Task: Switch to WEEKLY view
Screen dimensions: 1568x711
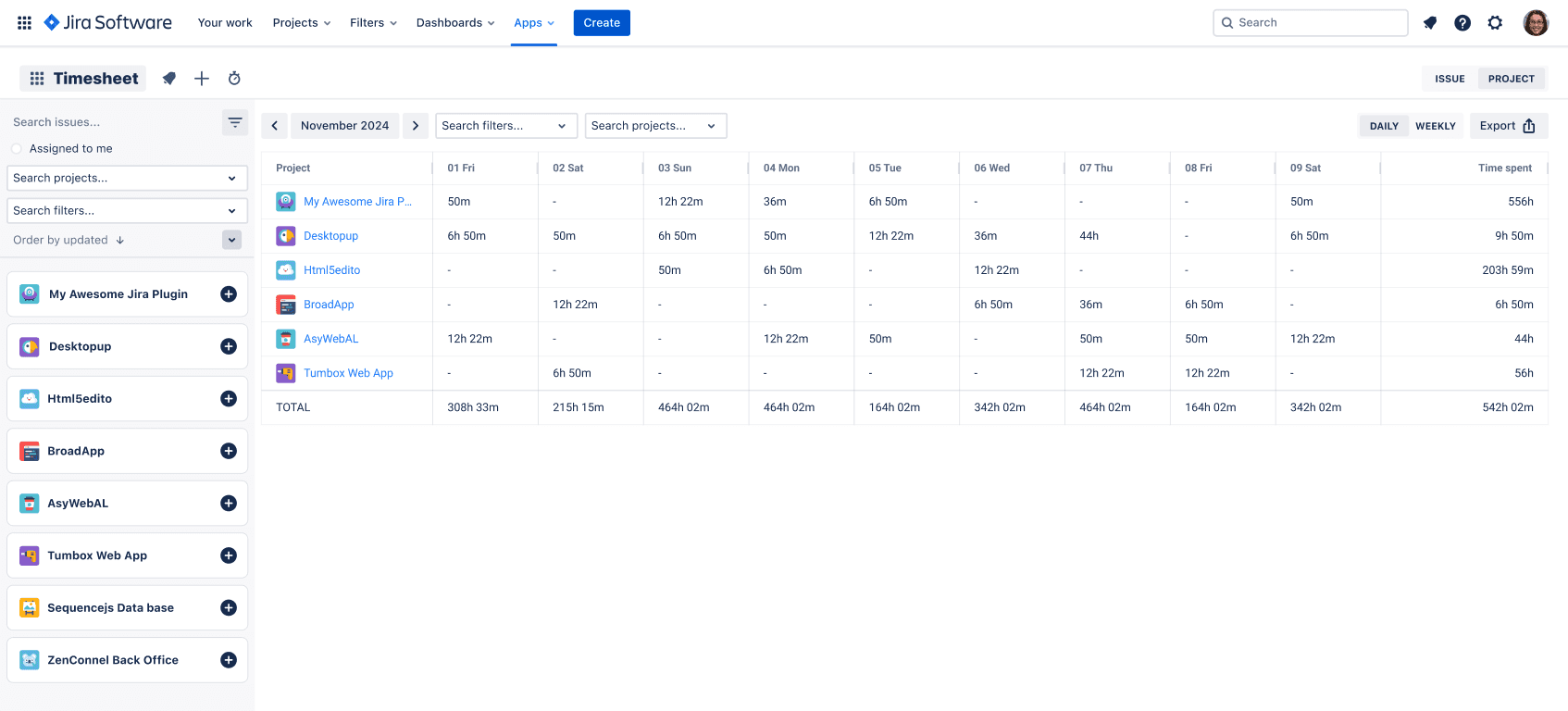Action: (x=1436, y=126)
